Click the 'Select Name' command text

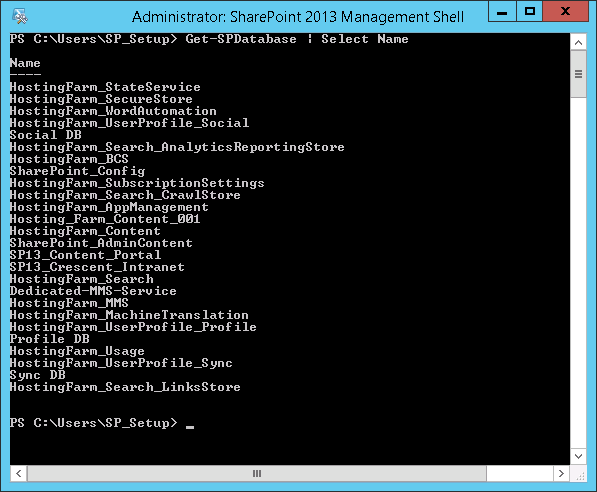(364, 39)
